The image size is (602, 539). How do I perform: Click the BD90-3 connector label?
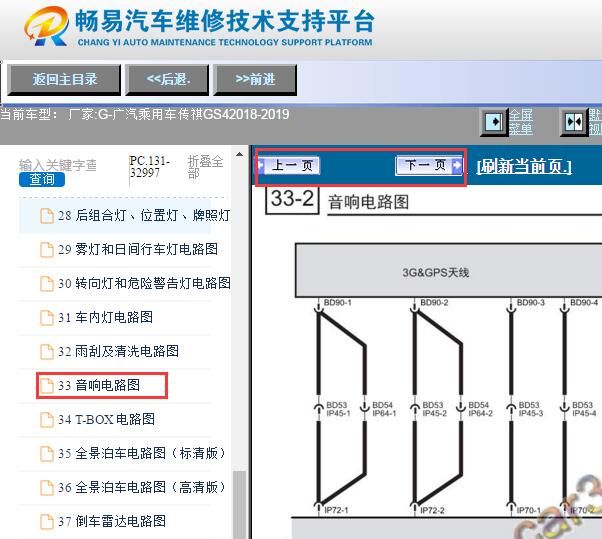tap(531, 303)
